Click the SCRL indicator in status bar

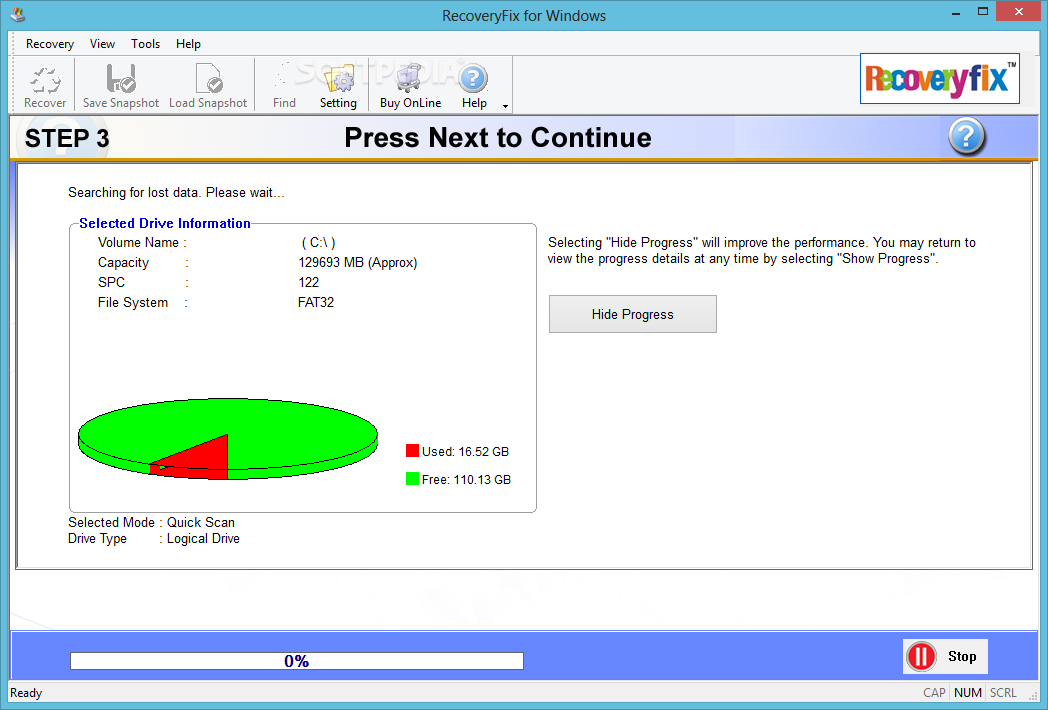[x=1003, y=693]
